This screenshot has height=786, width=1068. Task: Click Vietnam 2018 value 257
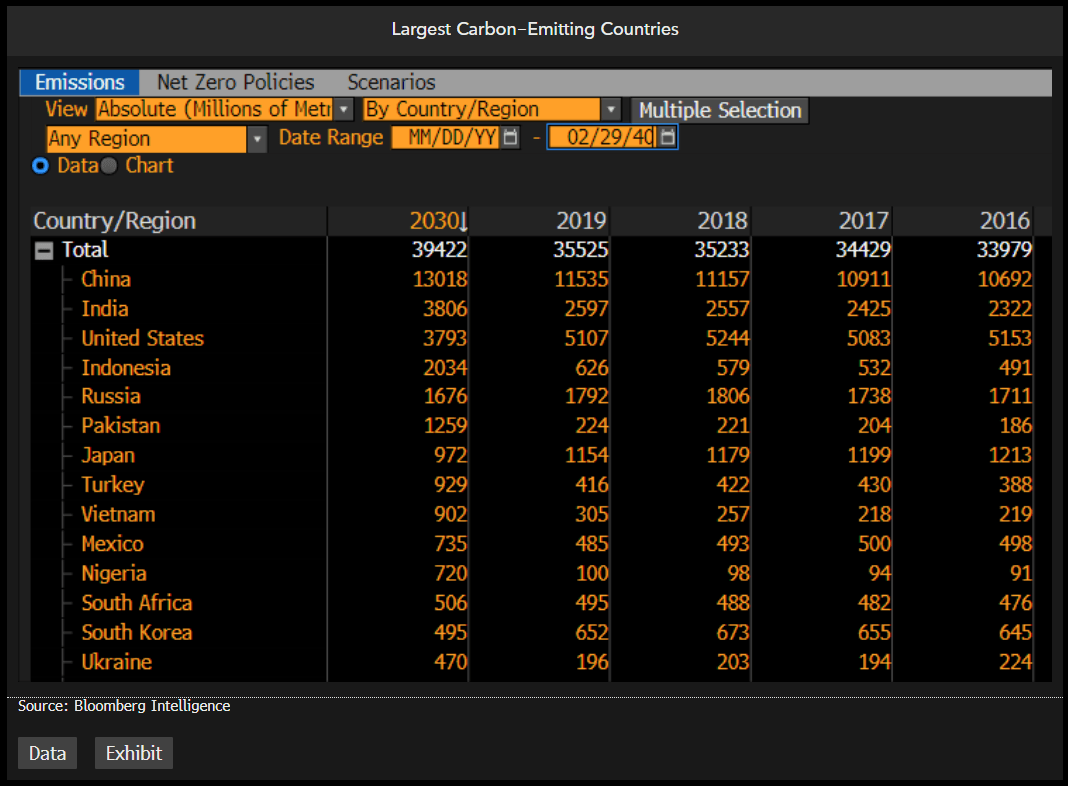click(733, 514)
